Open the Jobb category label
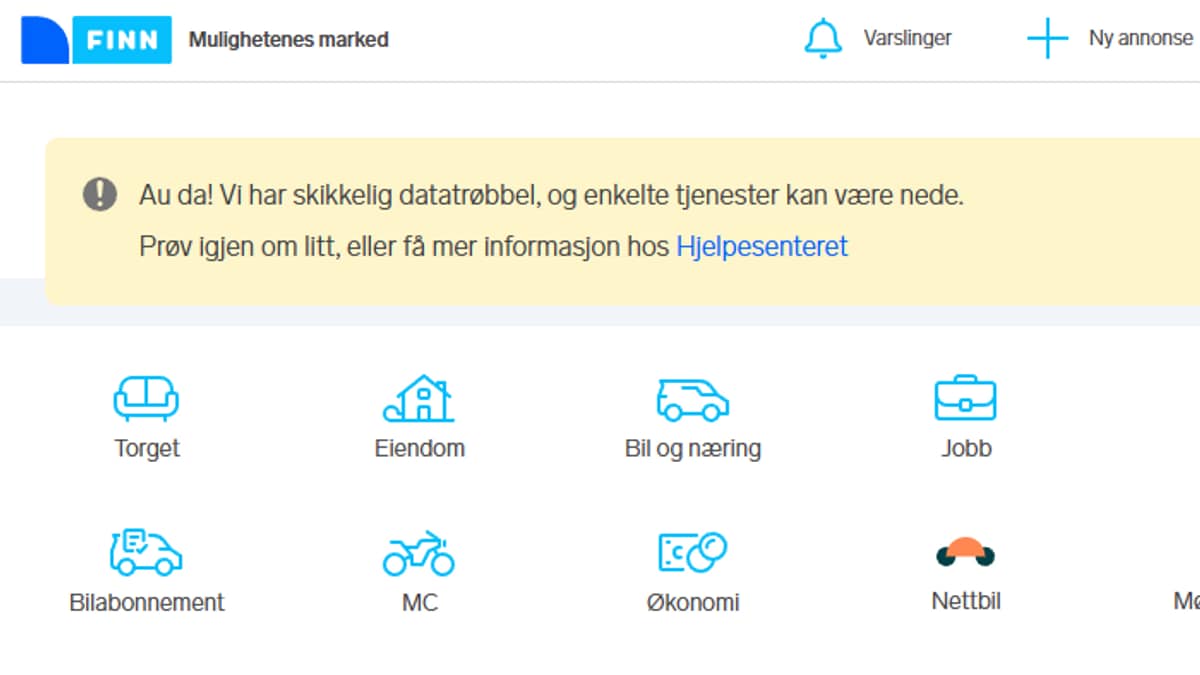This screenshot has width=1200, height=675. (966, 448)
